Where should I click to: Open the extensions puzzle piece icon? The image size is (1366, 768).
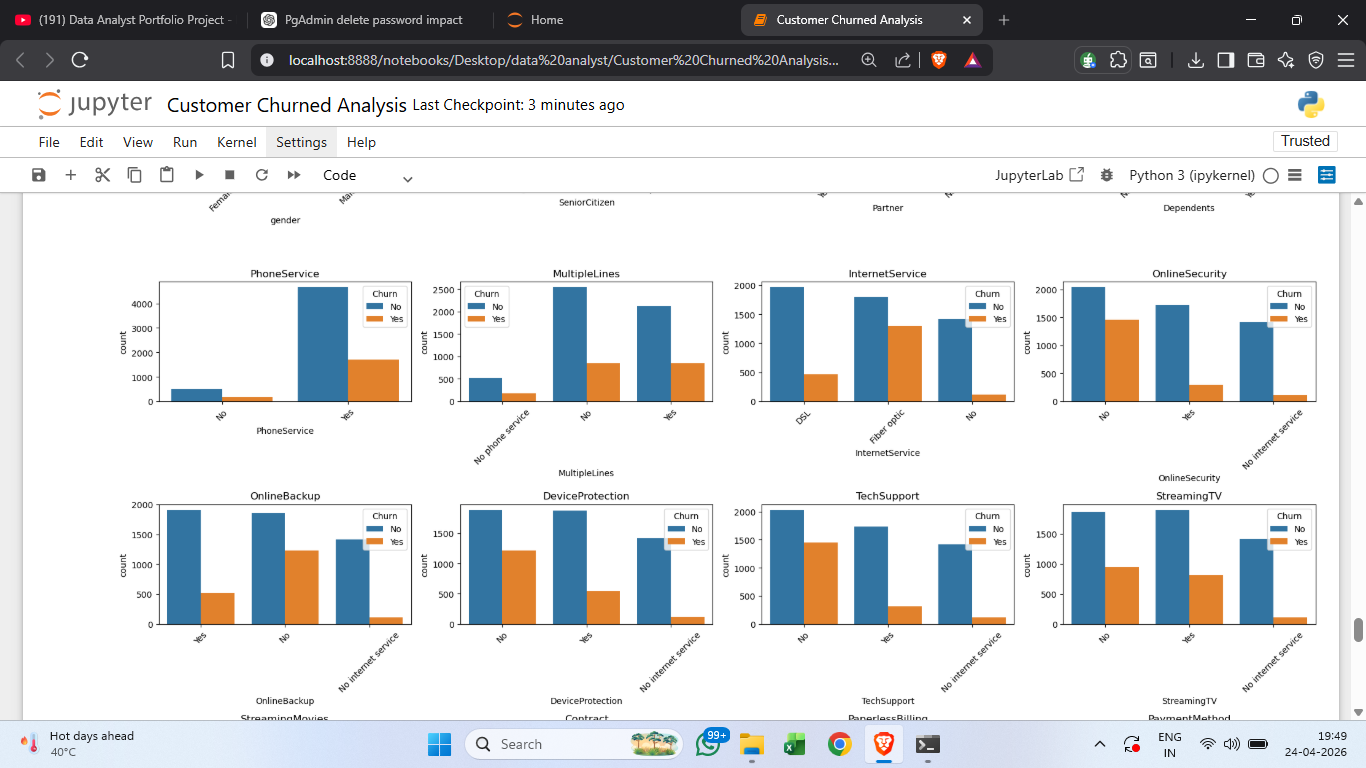(1118, 60)
